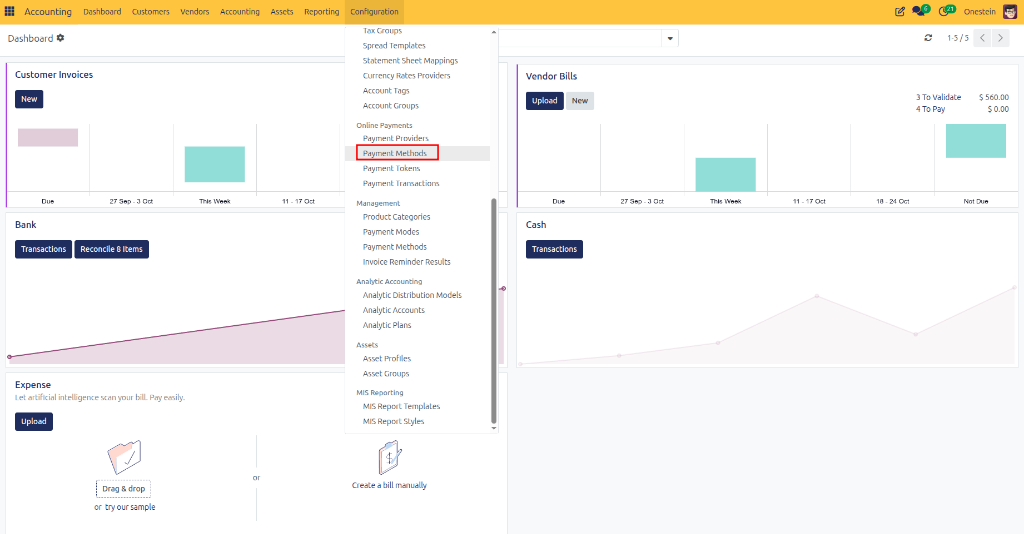Click the configuration menu scrollbar thumb
This screenshot has width=1024, height=534.
494,311
